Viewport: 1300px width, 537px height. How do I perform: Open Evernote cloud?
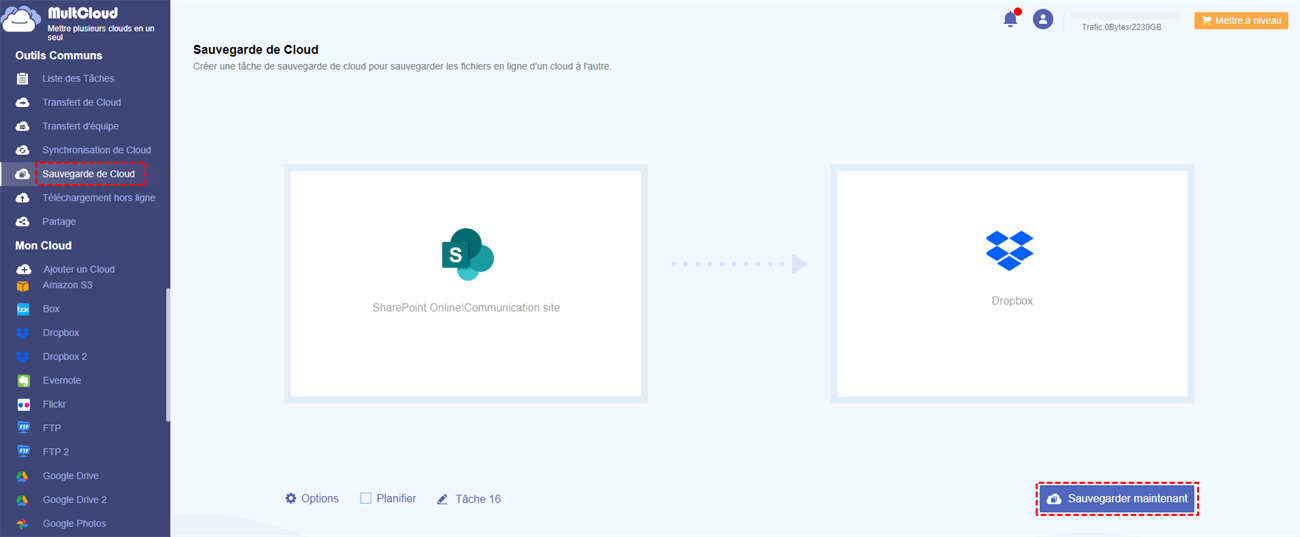click(62, 381)
